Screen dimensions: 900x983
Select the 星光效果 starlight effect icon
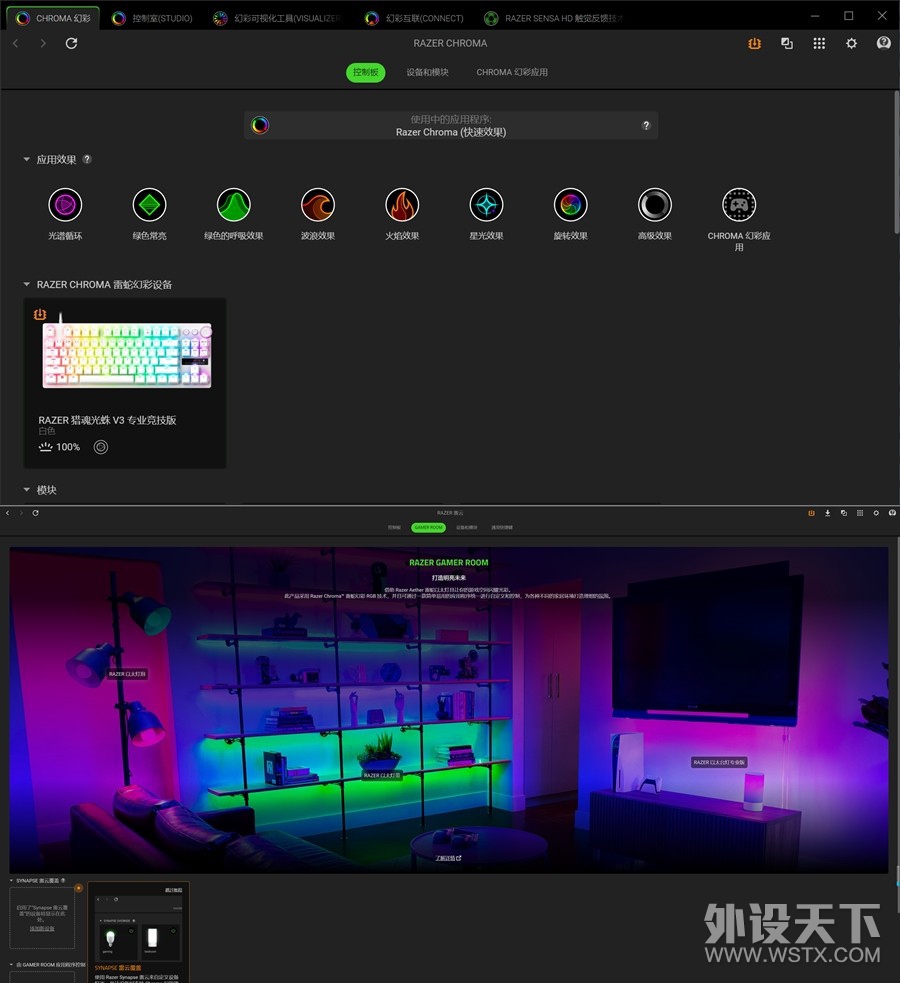click(486, 204)
